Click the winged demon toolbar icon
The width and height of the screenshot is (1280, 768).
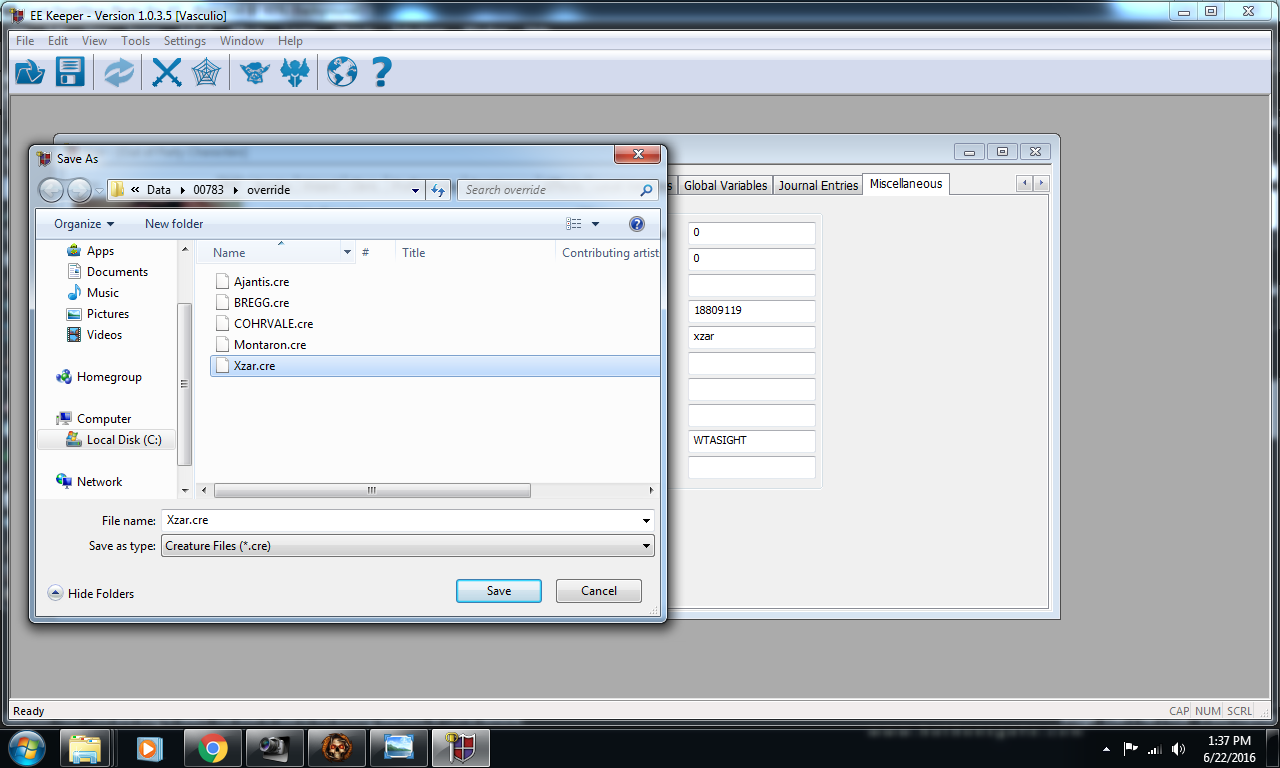[x=293, y=71]
